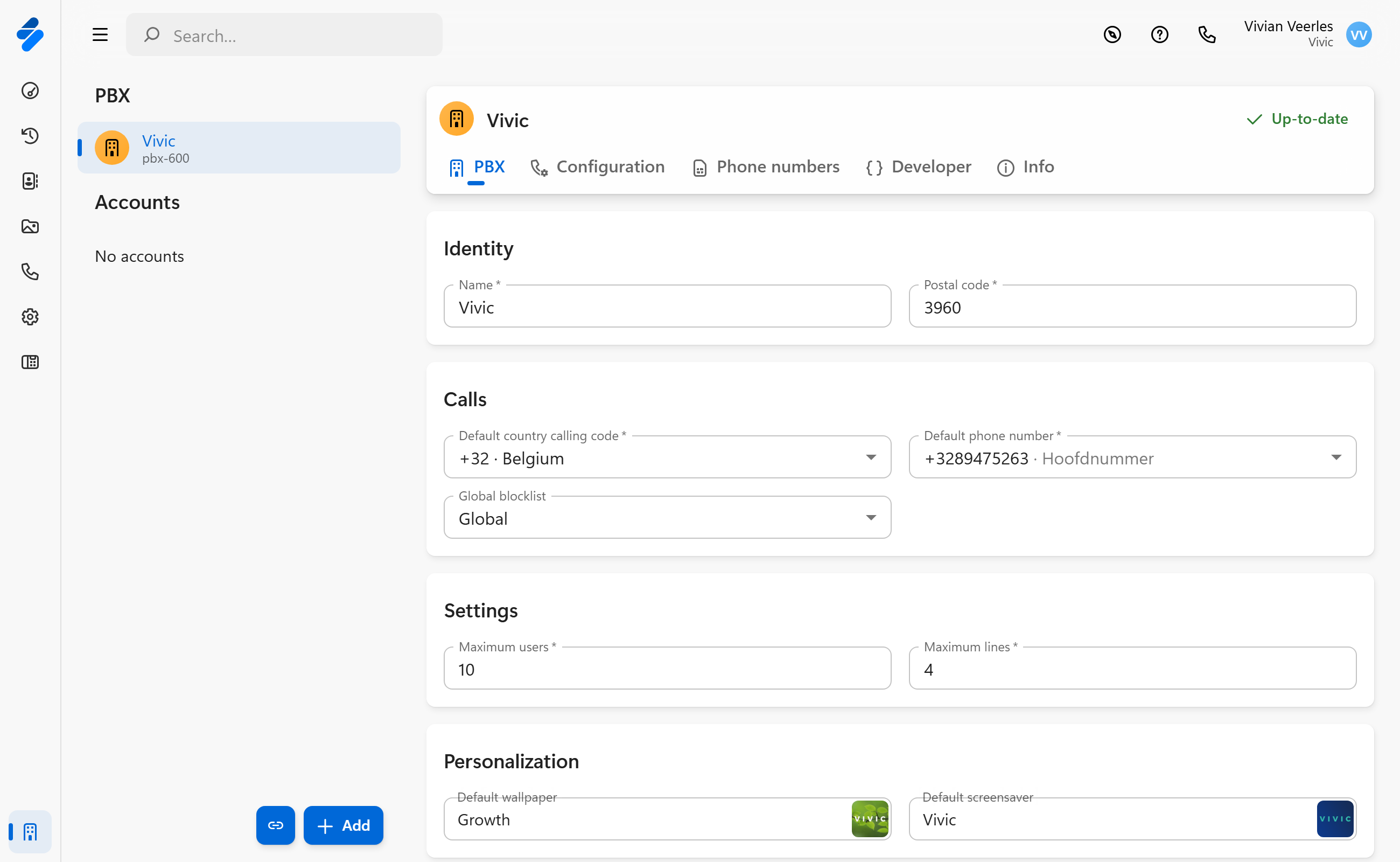This screenshot has height=862, width=1400.
Task: Click the do-not-disturb phone status icon
Action: click(1112, 35)
